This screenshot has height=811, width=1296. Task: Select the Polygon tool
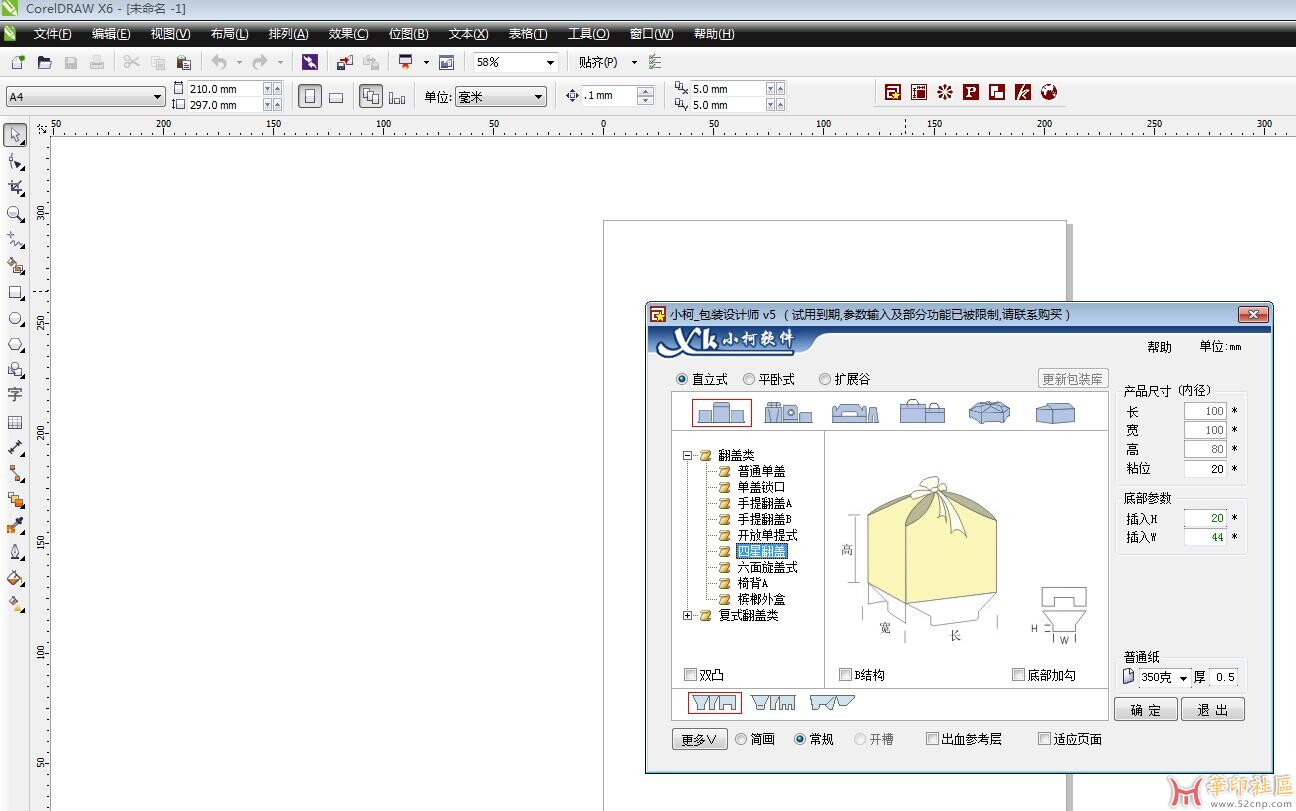[15, 344]
